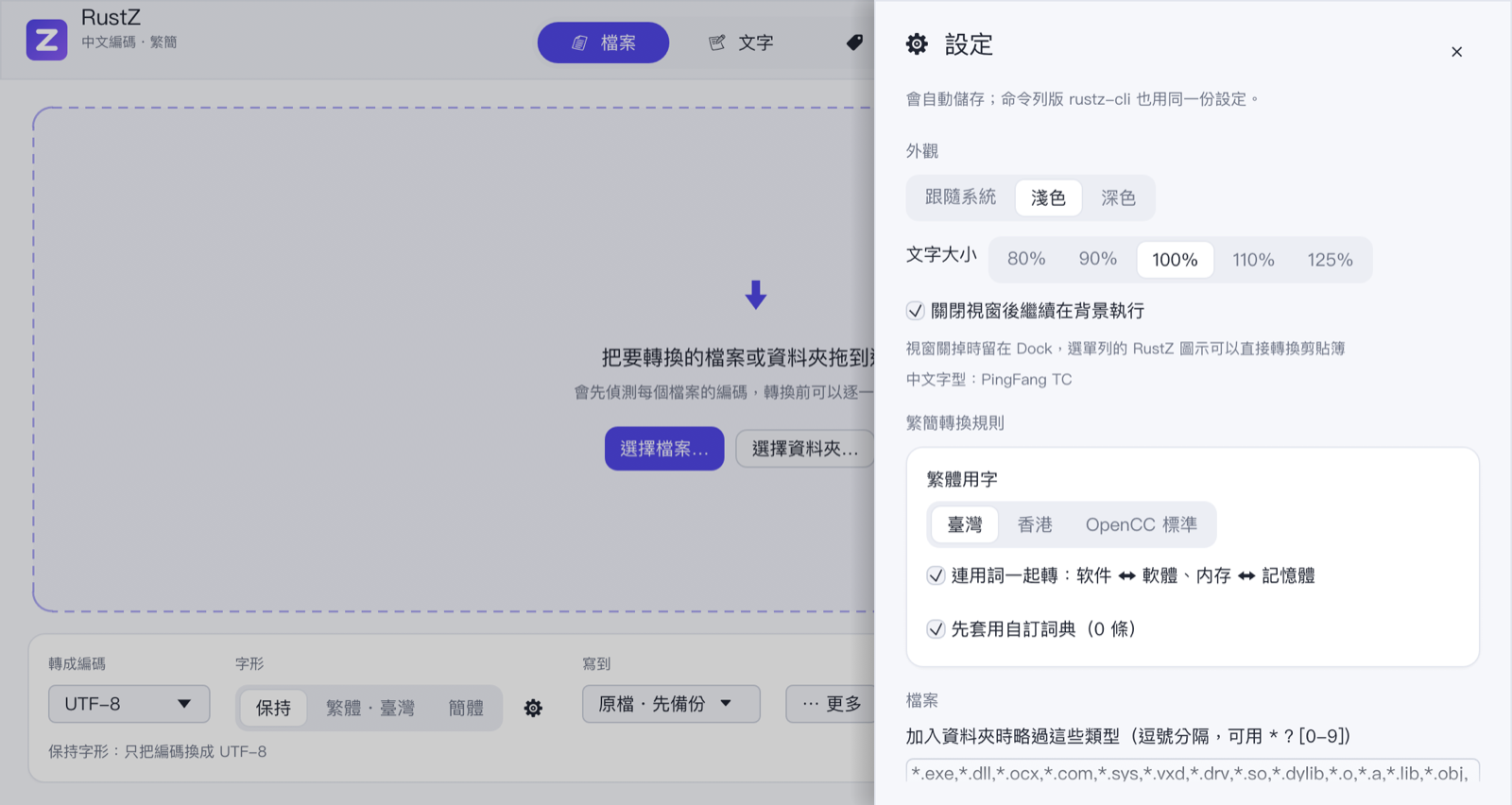The height and width of the screenshot is (805, 1512).
Task: Select 淺色 appearance option
Action: tap(1048, 197)
